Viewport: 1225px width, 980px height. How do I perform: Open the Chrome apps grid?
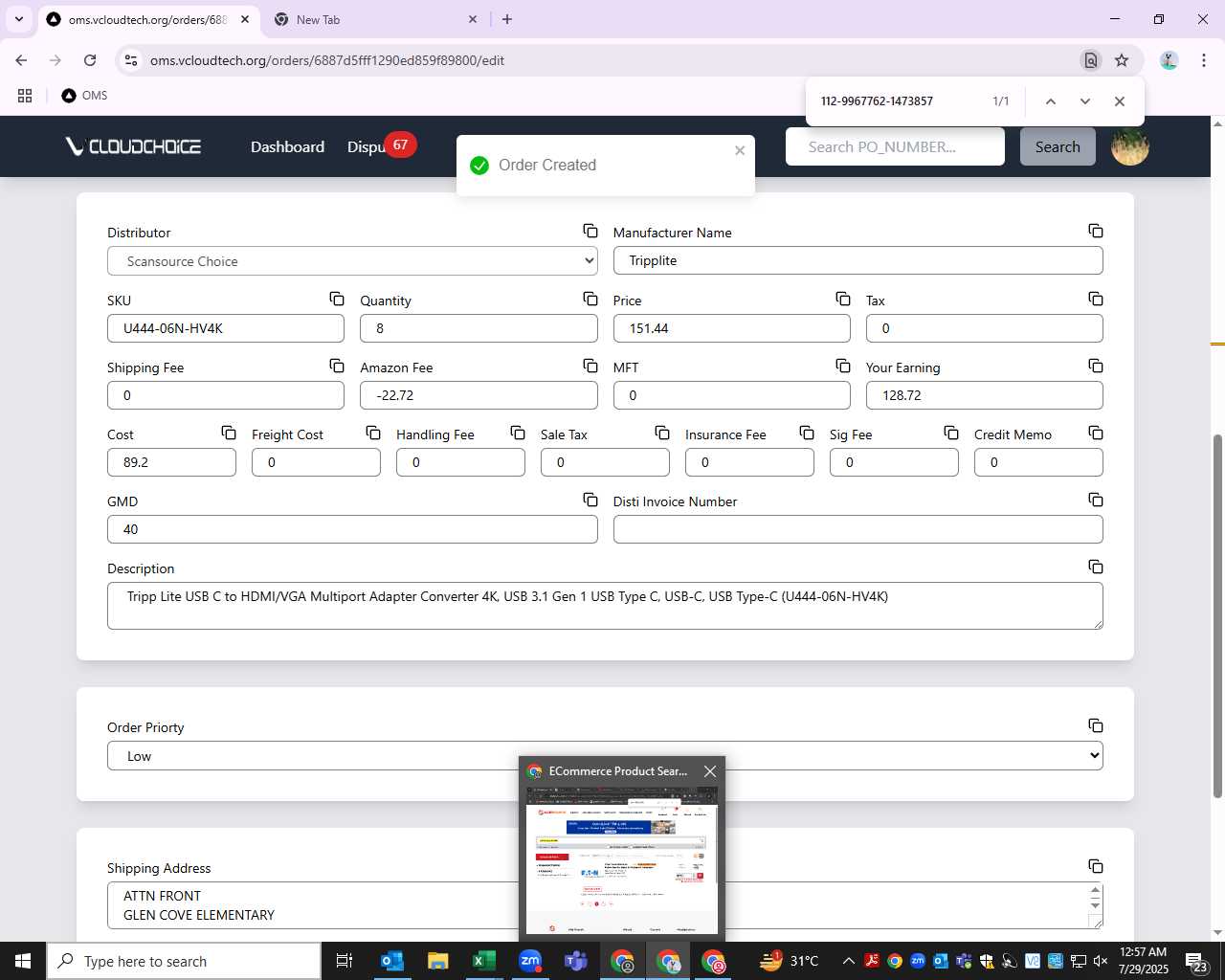(x=25, y=96)
